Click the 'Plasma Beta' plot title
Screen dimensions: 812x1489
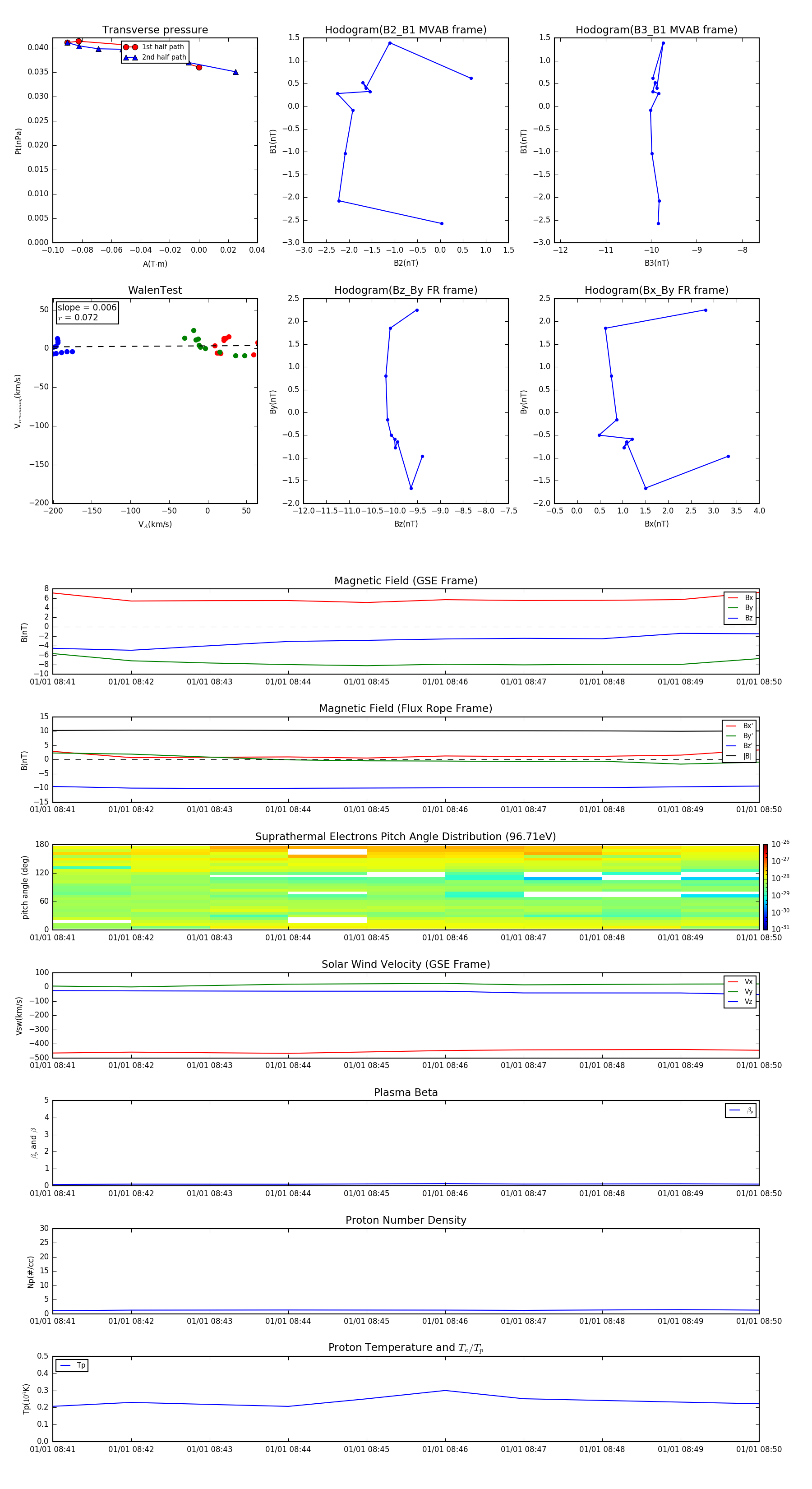click(x=406, y=1093)
